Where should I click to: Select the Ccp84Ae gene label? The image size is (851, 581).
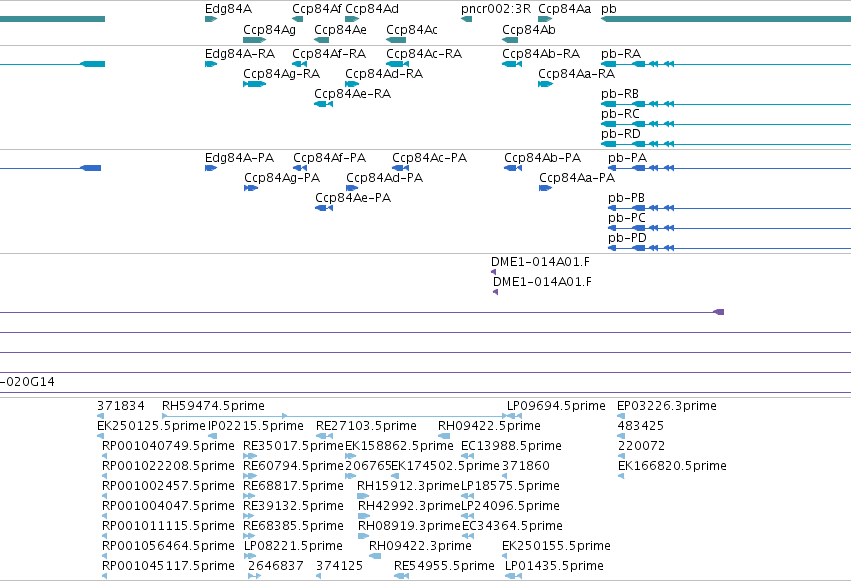pos(340,29)
